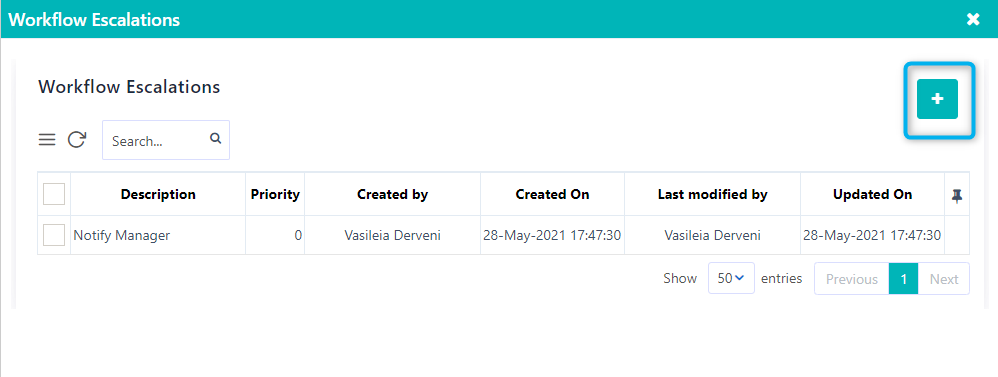Click the Created On date 28-May-2021 cell
998x377 pixels.
(552, 235)
